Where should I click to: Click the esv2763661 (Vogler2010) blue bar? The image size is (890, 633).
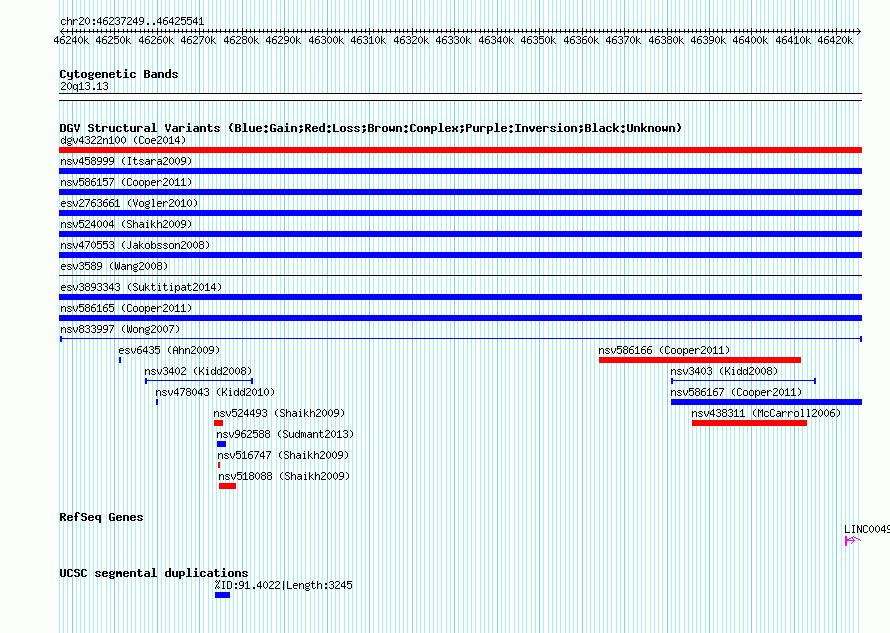tap(460, 213)
